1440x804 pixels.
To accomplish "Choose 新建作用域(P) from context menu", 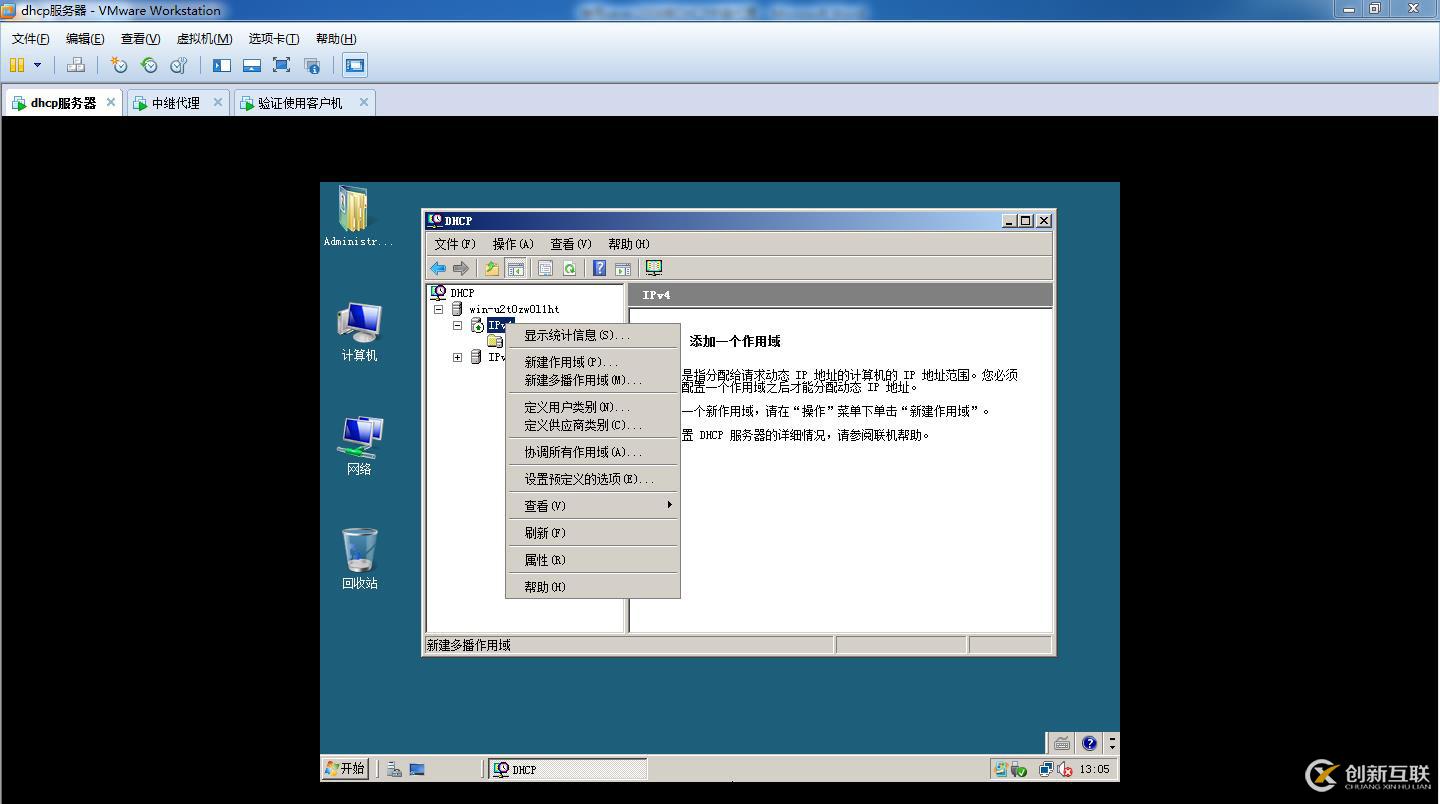I will coord(593,362).
